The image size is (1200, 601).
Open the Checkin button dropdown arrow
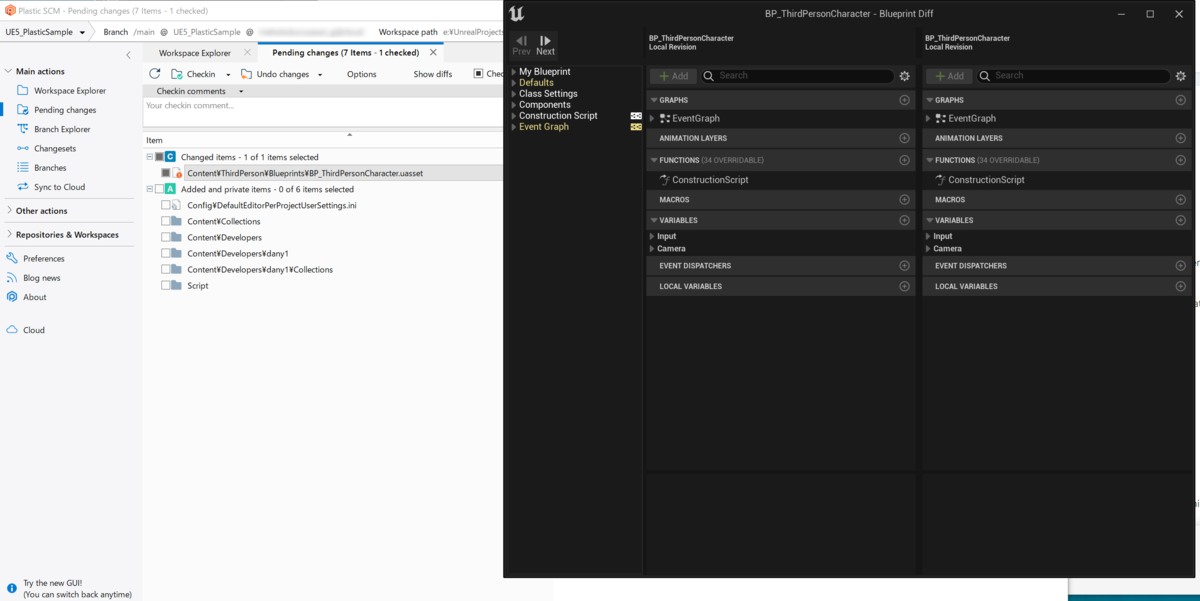coord(228,75)
